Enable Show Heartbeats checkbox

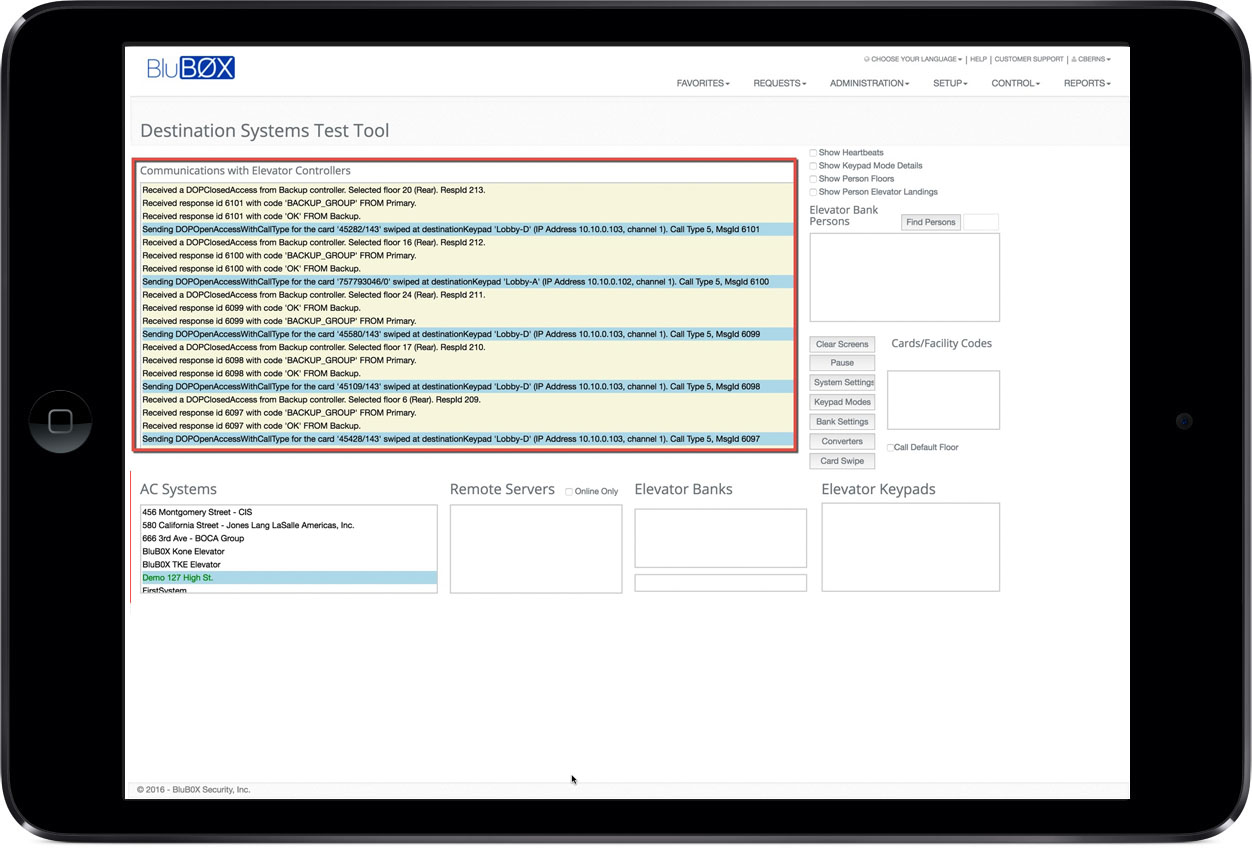(x=814, y=153)
